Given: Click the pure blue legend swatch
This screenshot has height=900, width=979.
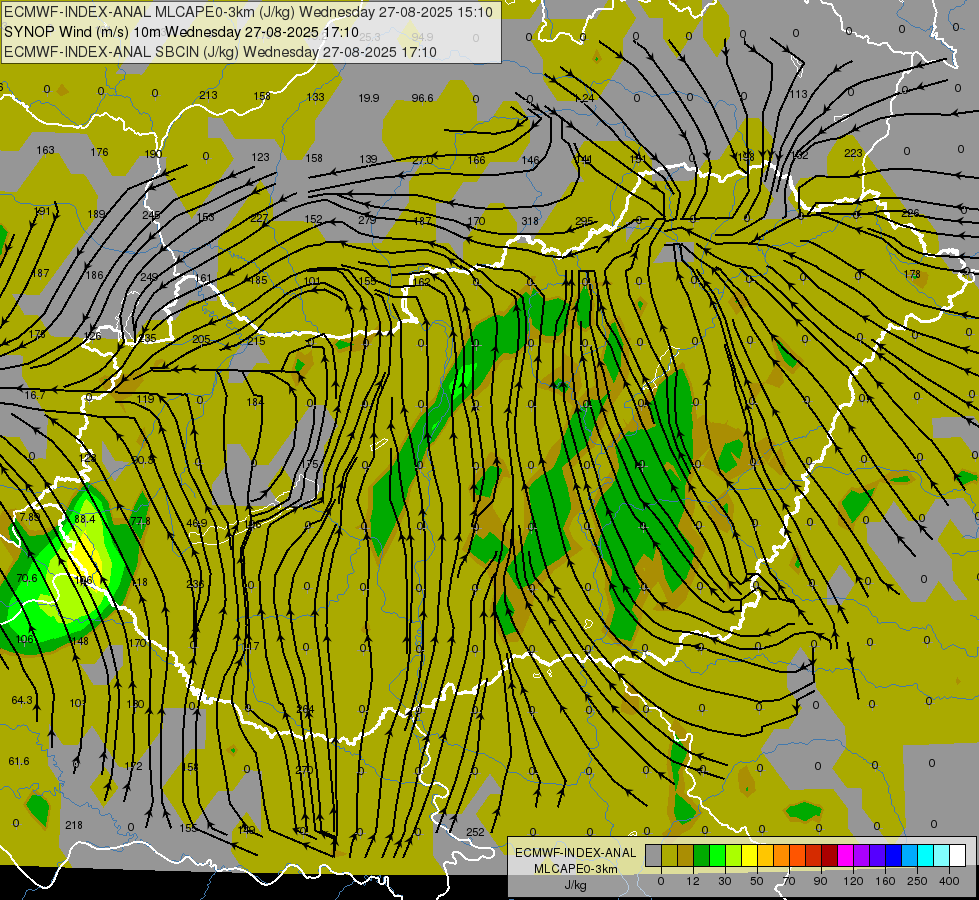Looking at the screenshot, I should (x=894, y=855).
